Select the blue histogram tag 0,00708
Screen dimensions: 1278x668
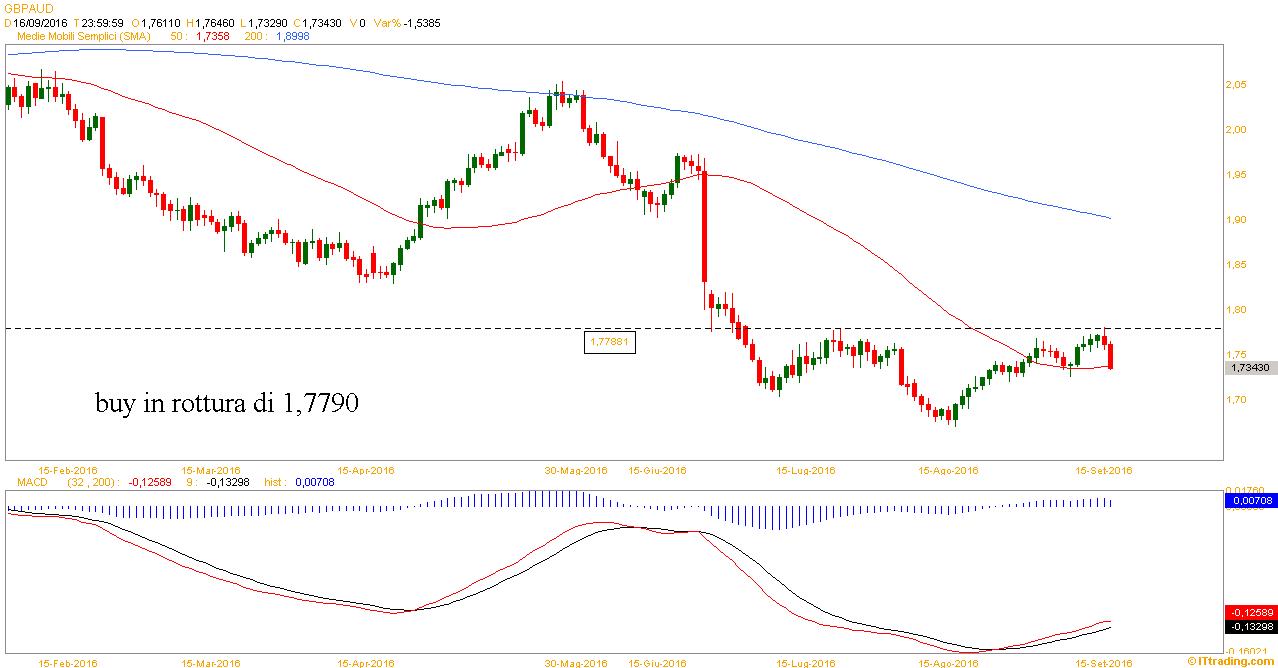coord(1250,499)
